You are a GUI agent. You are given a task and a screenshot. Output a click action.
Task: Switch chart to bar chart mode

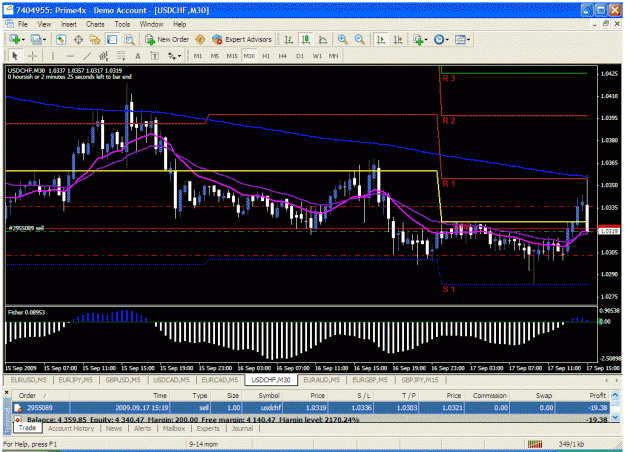point(289,39)
